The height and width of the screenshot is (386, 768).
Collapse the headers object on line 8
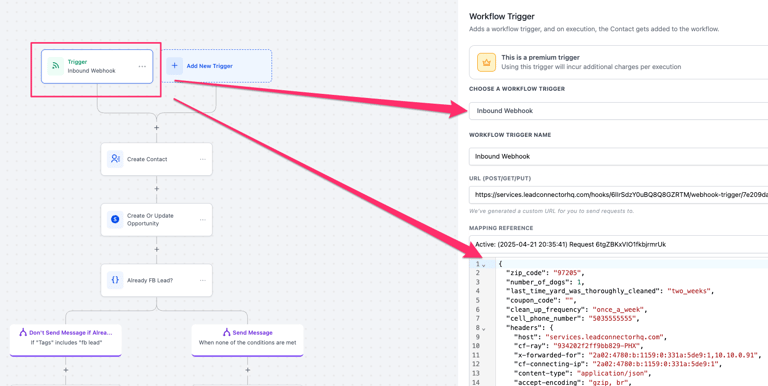[483, 329]
